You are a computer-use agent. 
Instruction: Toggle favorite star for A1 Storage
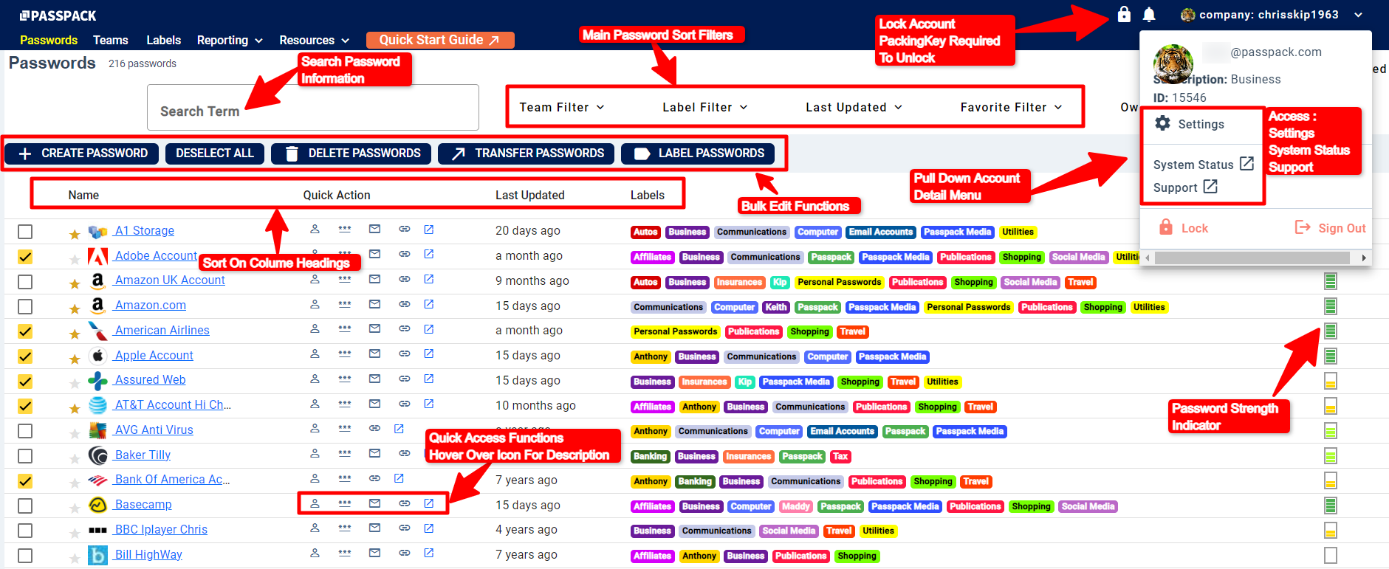click(x=74, y=234)
